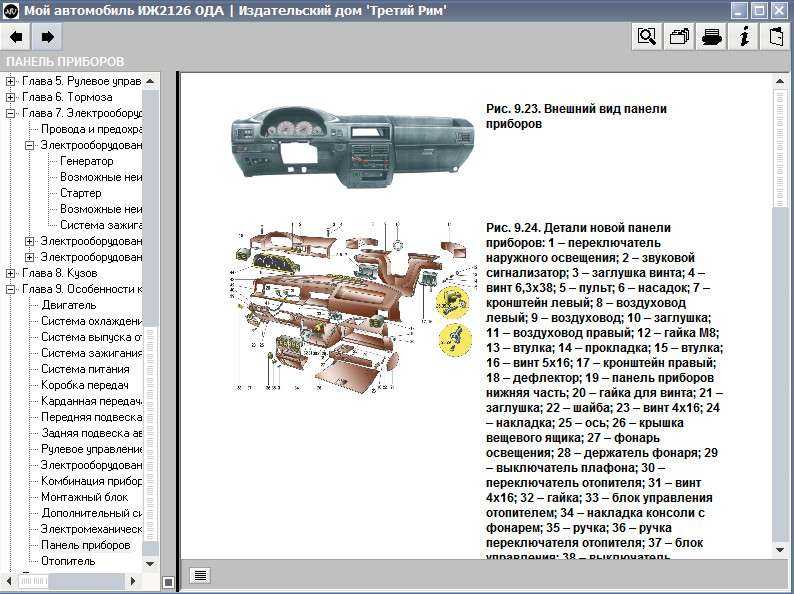794x594 pixels.
Task: Click the stacked folders toolbar icon
Action: tap(679, 37)
